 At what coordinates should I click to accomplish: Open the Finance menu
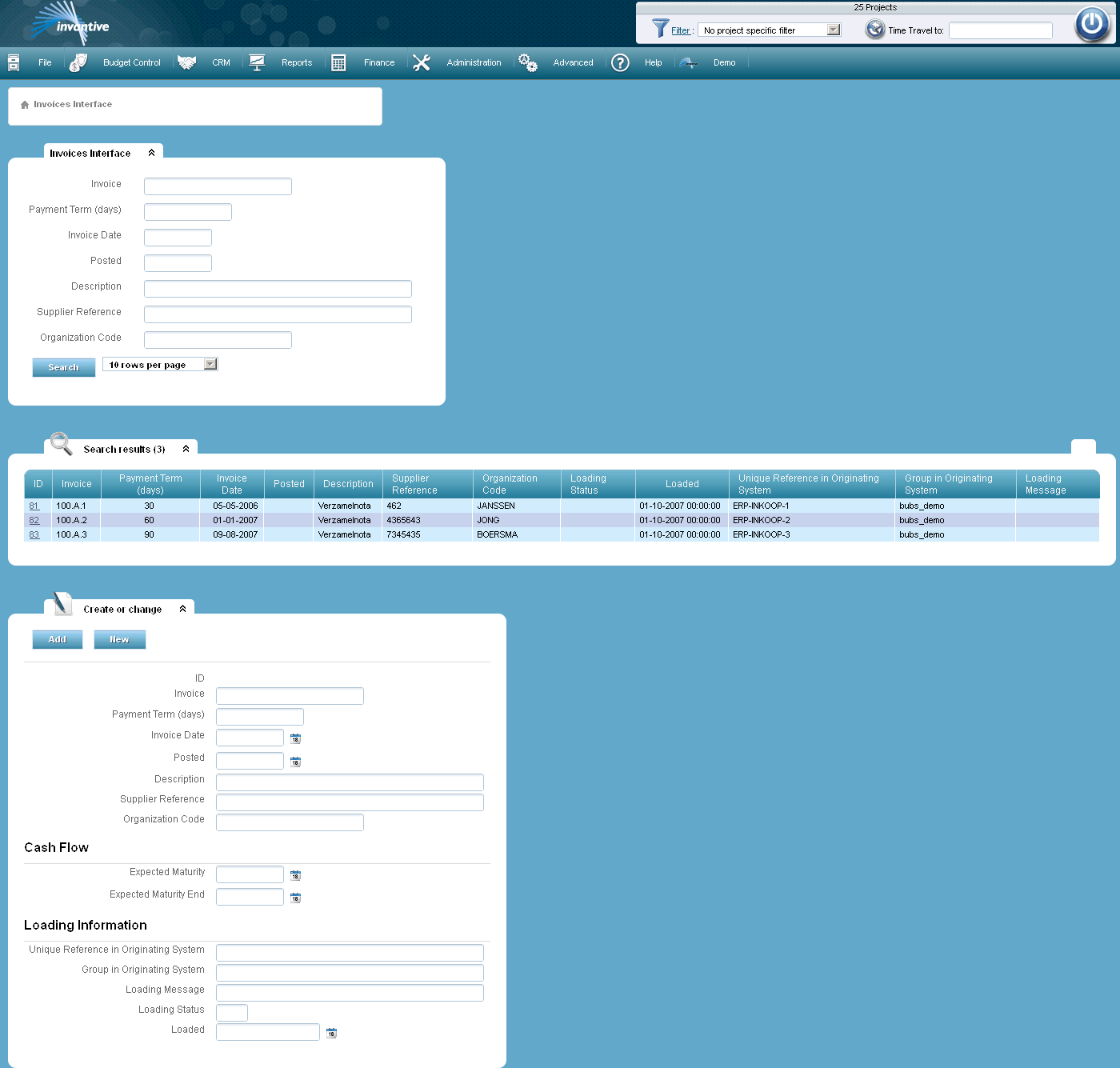(x=379, y=62)
